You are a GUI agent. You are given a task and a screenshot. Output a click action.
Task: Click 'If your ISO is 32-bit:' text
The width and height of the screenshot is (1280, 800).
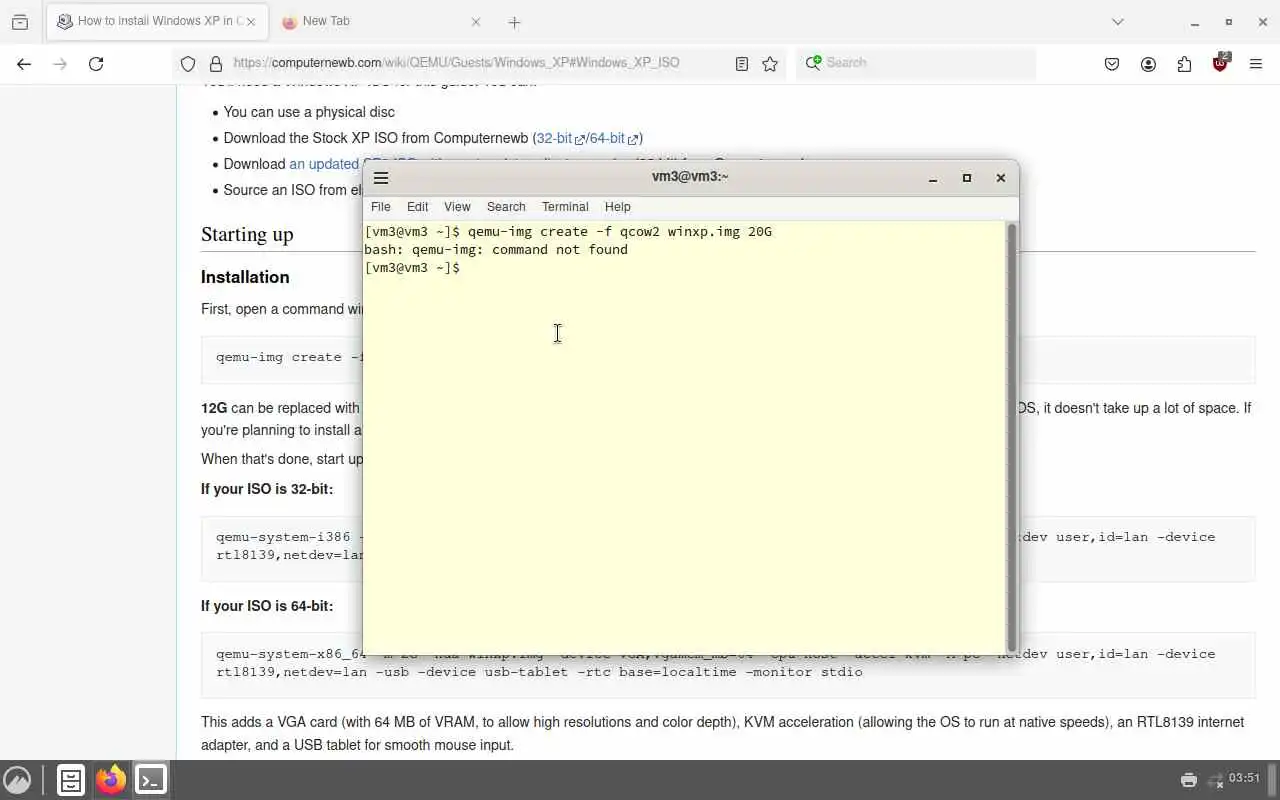tap(267, 489)
